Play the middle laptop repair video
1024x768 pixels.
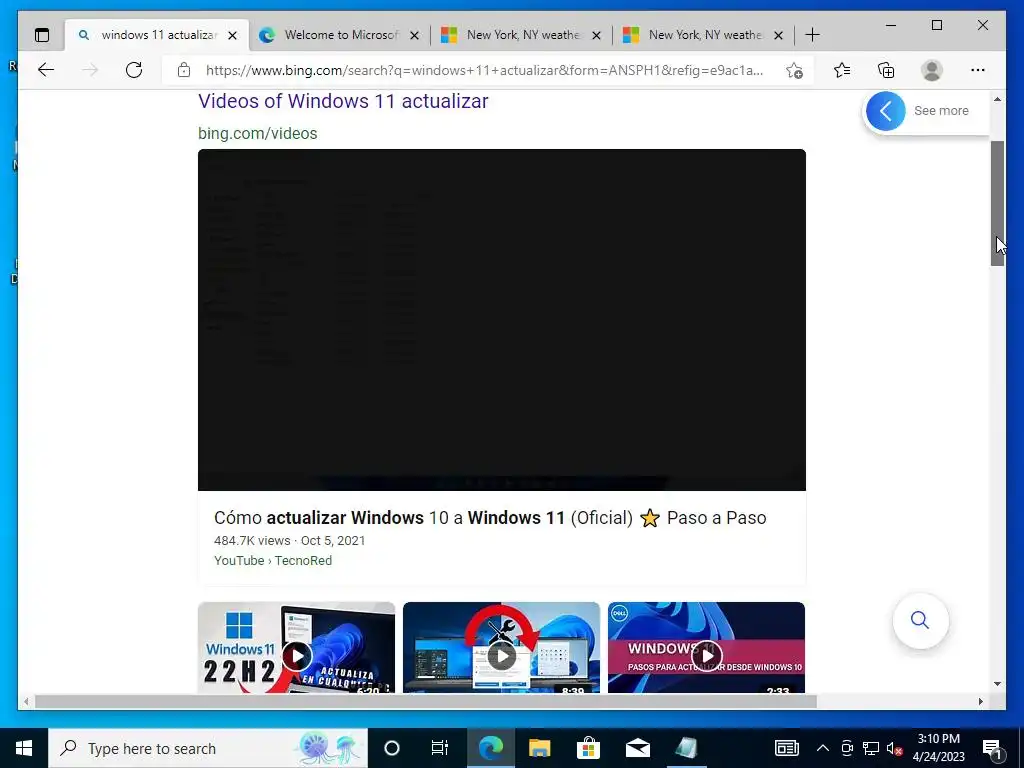click(502, 647)
